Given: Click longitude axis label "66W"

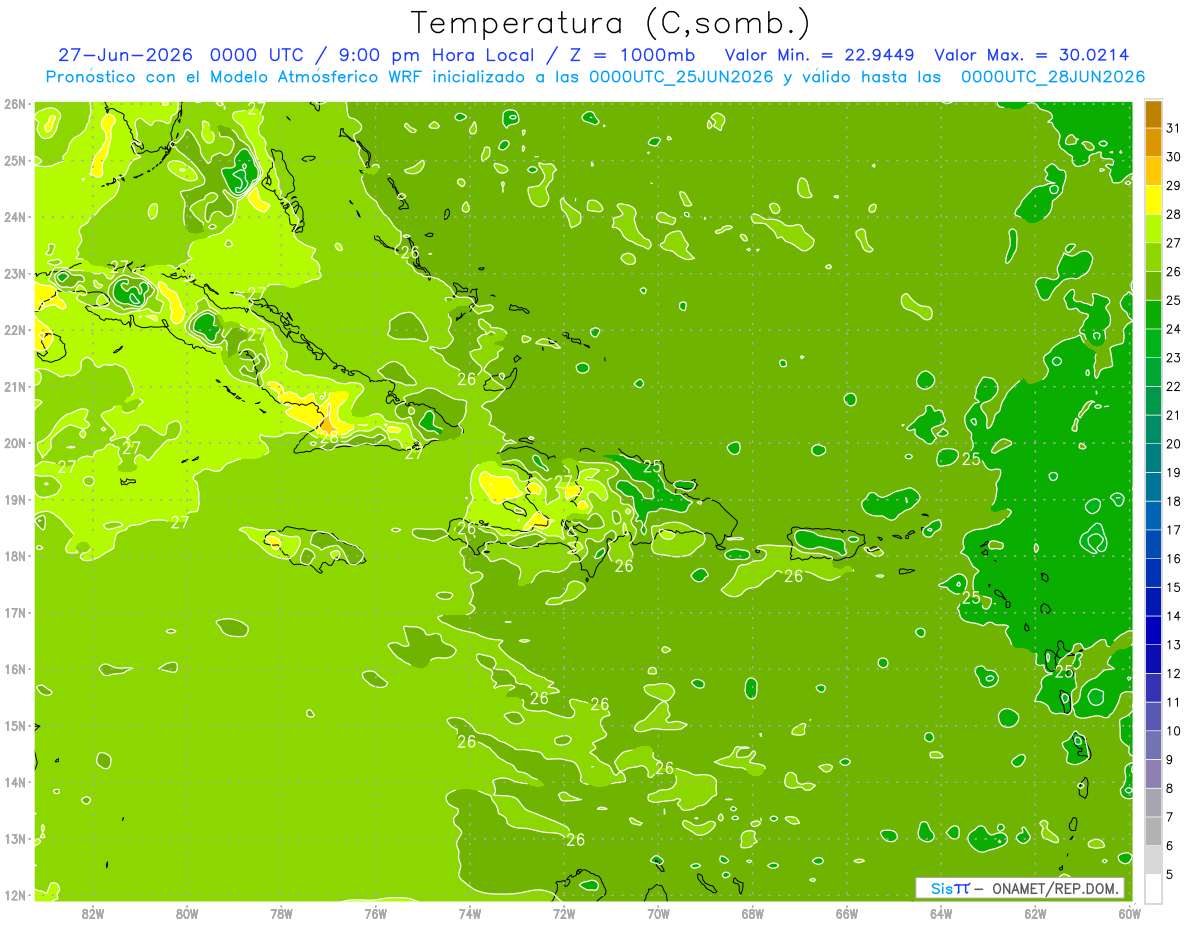Looking at the screenshot, I should pos(846,913).
